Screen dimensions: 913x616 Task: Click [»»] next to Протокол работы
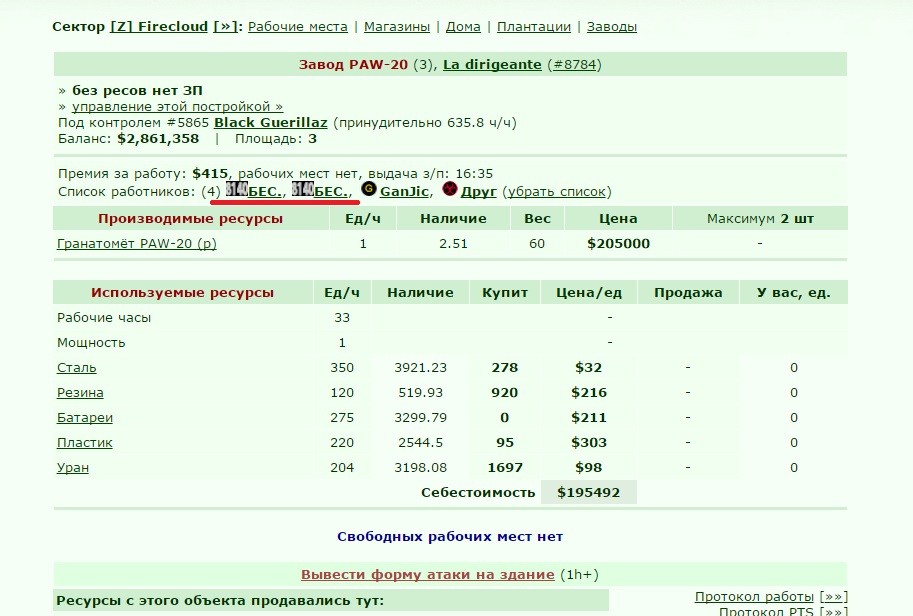tap(833, 597)
